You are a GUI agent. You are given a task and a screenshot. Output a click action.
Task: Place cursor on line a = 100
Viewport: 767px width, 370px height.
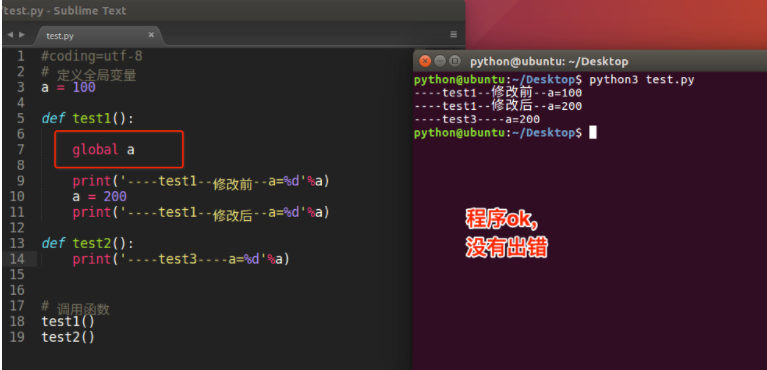pyautogui.click(x=68, y=88)
